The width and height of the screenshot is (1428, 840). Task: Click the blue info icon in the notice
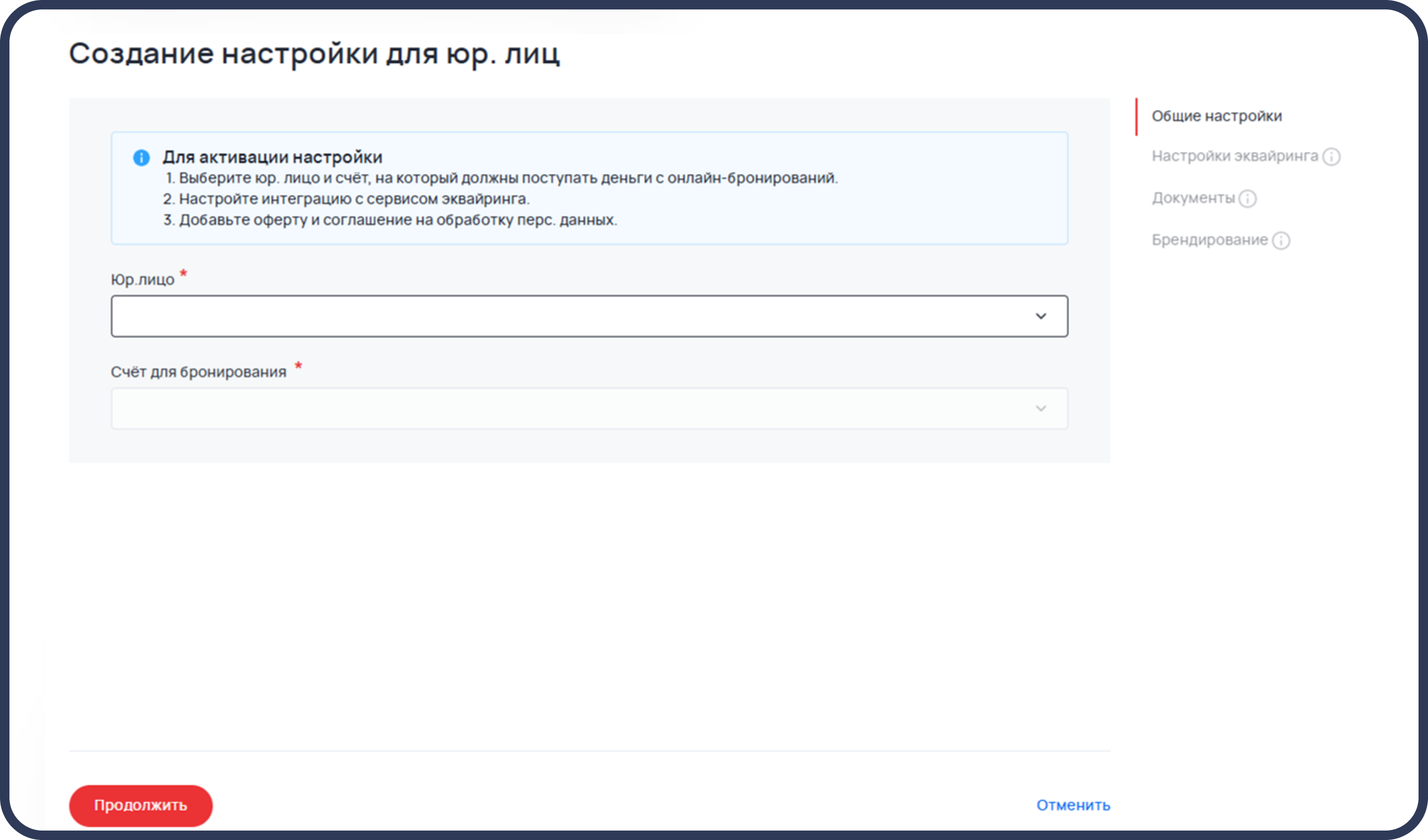(141, 158)
